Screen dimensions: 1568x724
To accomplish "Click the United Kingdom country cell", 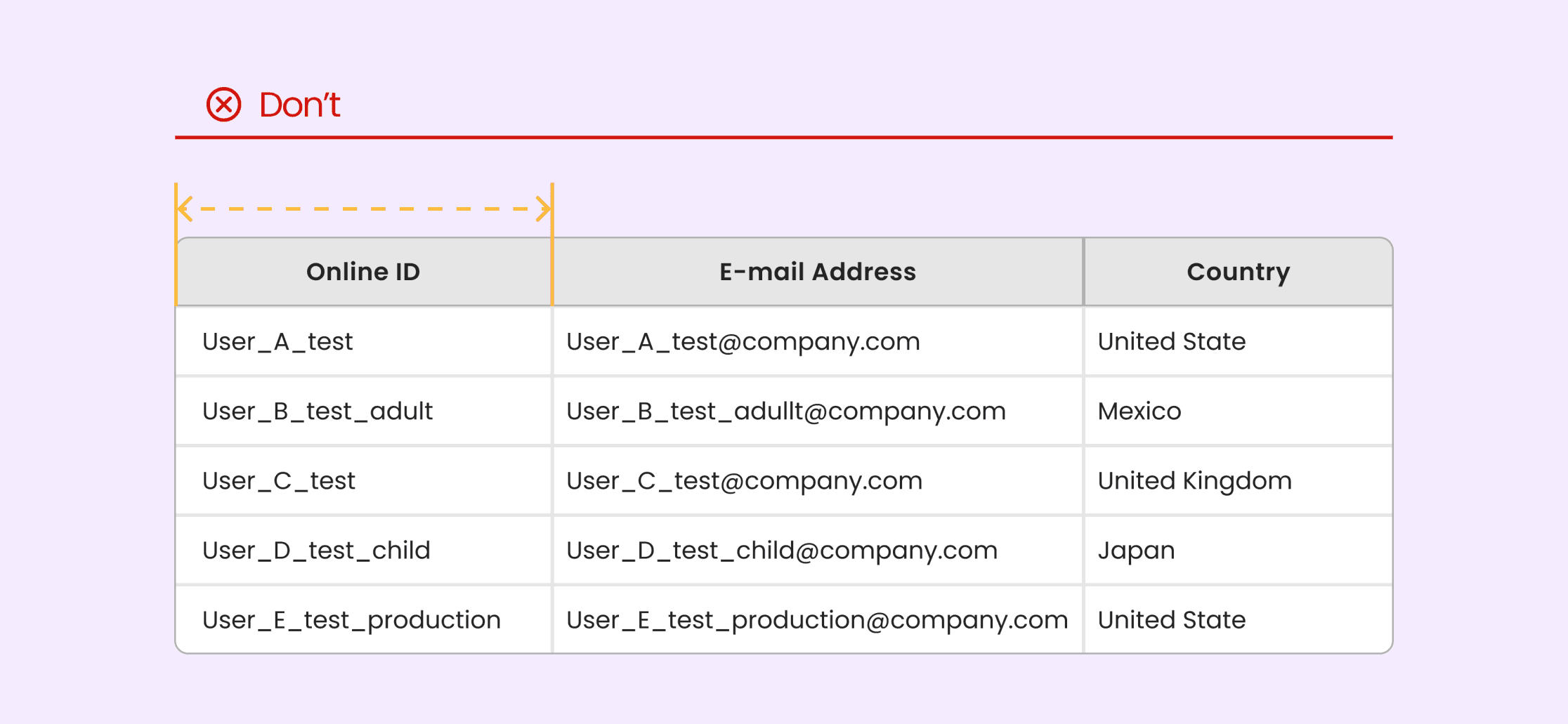I will (1239, 480).
